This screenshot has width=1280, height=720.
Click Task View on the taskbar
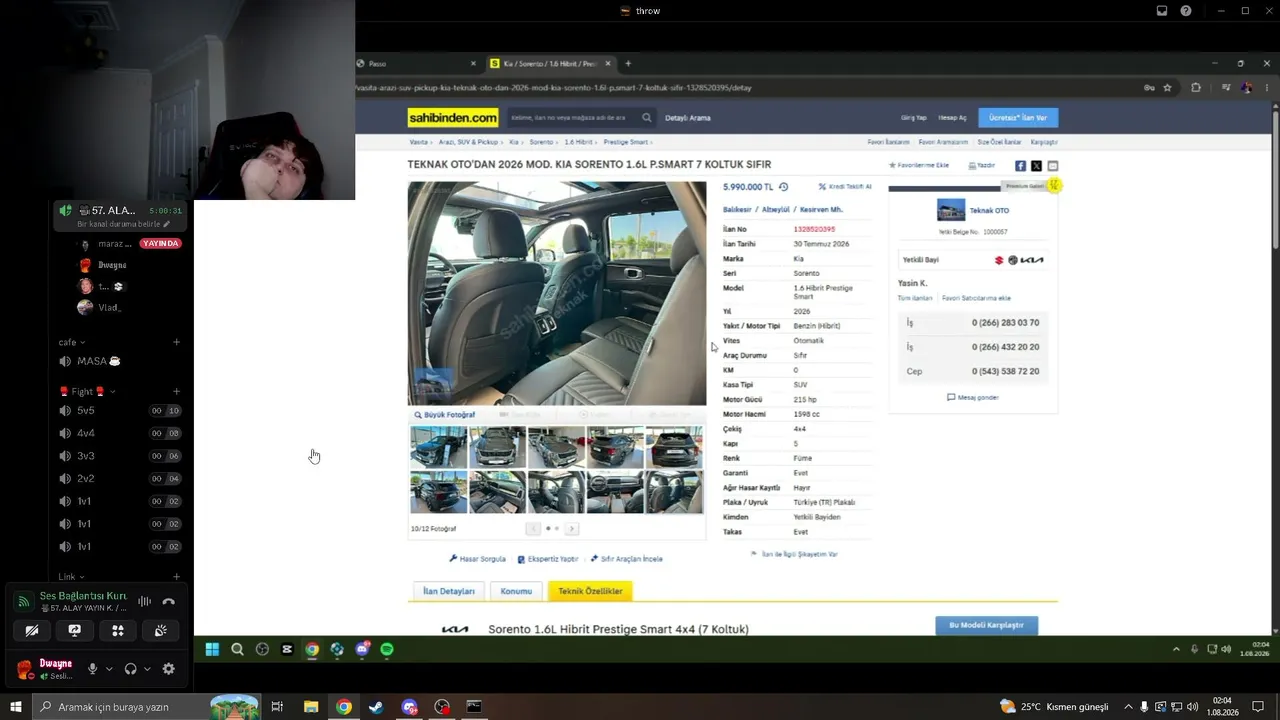[x=277, y=707]
